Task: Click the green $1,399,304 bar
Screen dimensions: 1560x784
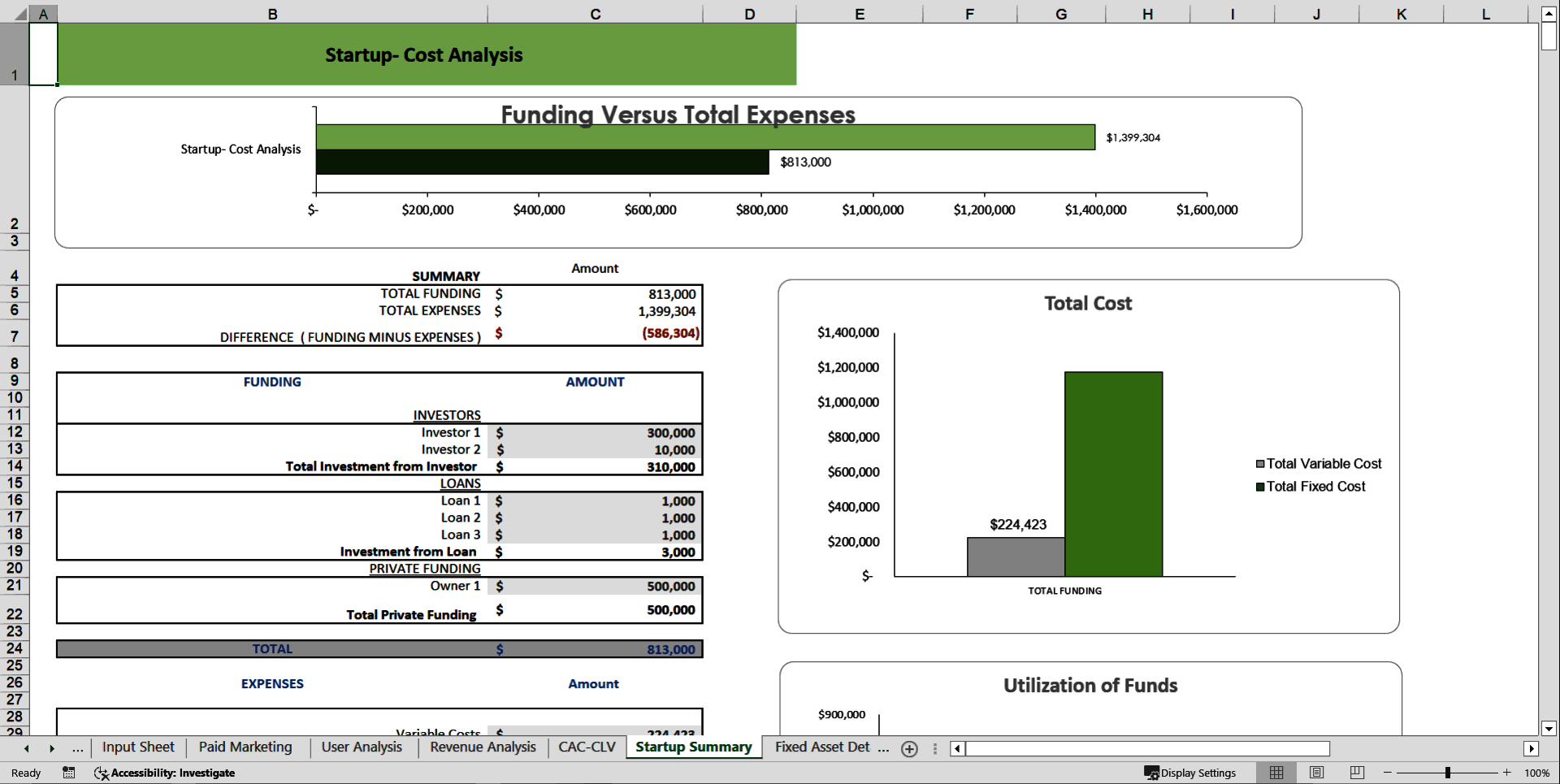Action: click(705, 137)
